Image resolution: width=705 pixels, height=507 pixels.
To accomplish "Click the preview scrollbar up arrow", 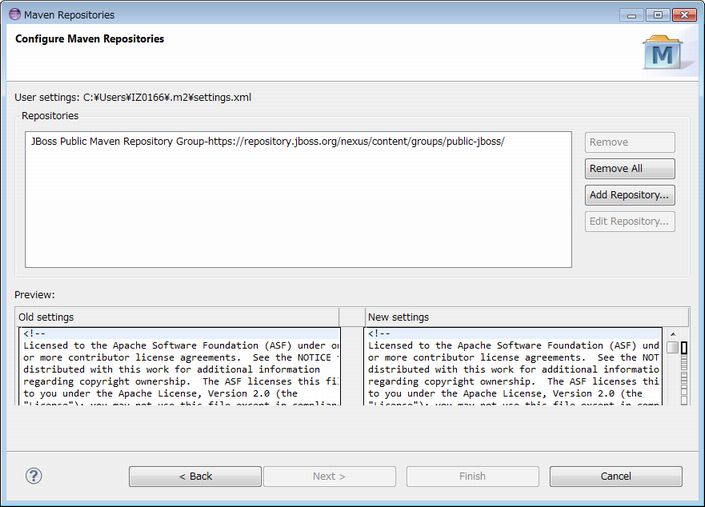I will point(673,334).
